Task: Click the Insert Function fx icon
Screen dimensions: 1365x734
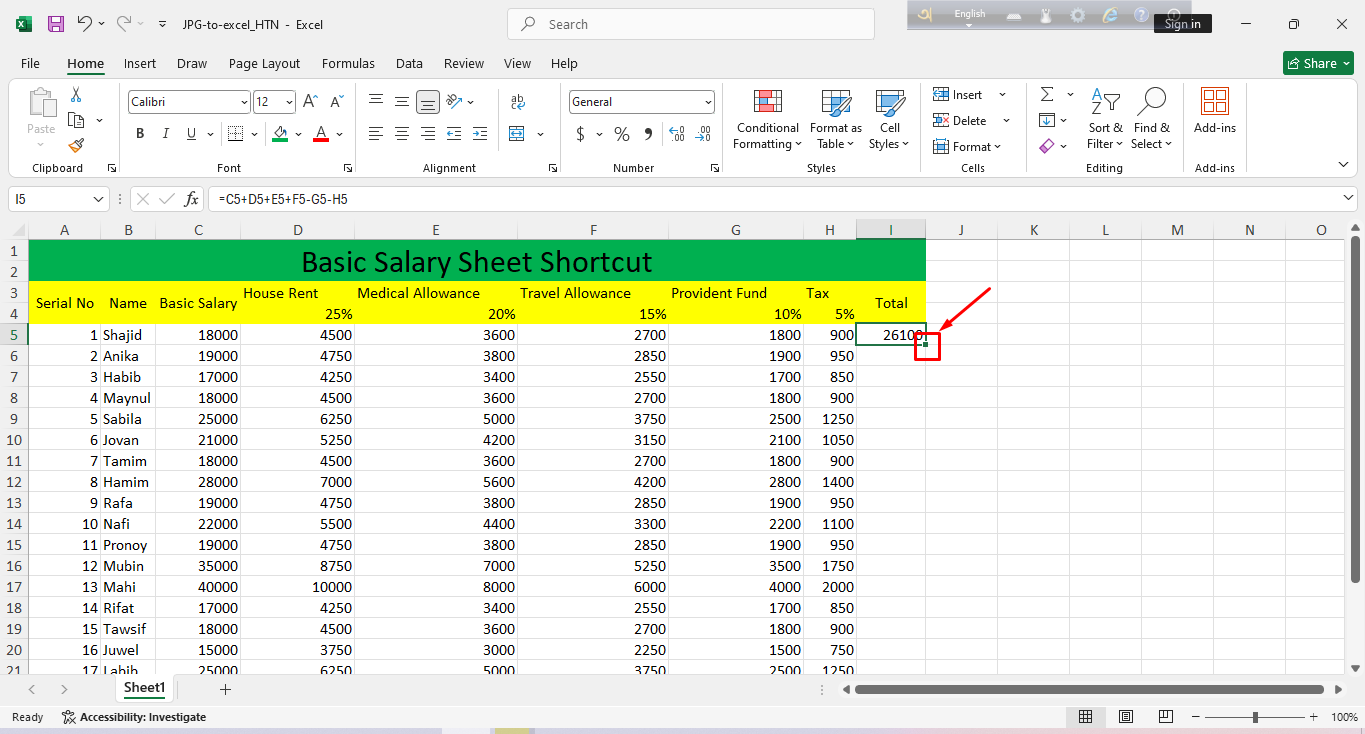Action: (191, 199)
